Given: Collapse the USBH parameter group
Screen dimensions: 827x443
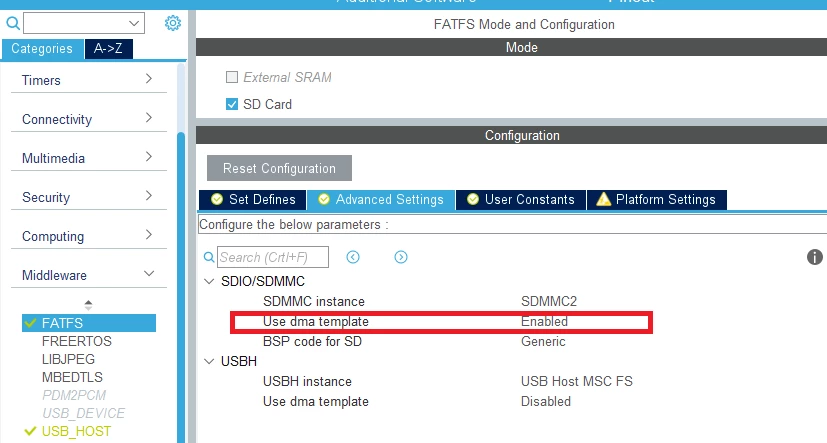Looking at the screenshot, I should [209, 361].
